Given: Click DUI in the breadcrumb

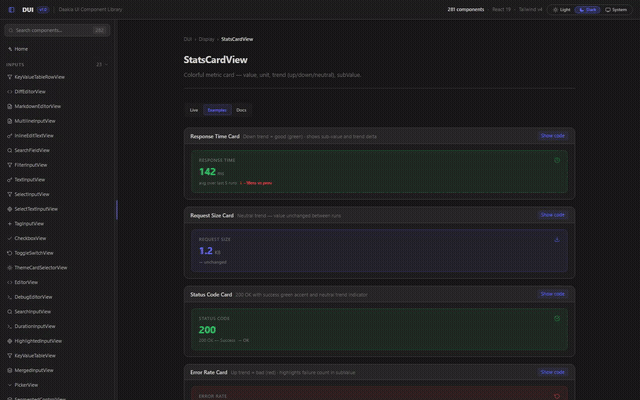Looking at the screenshot, I should [187, 39].
